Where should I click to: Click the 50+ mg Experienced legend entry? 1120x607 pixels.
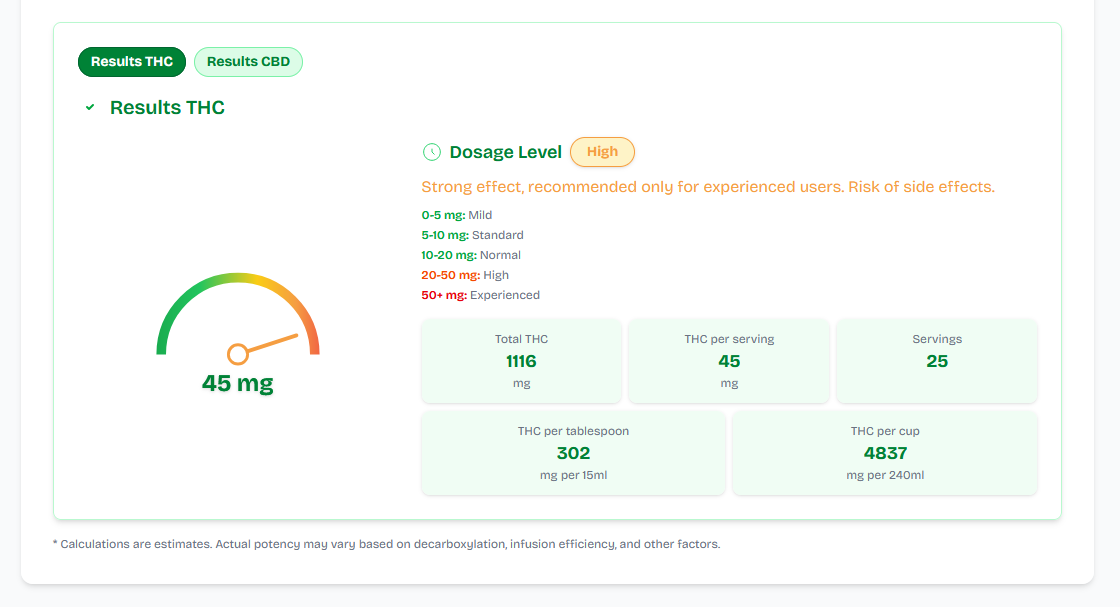click(480, 295)
